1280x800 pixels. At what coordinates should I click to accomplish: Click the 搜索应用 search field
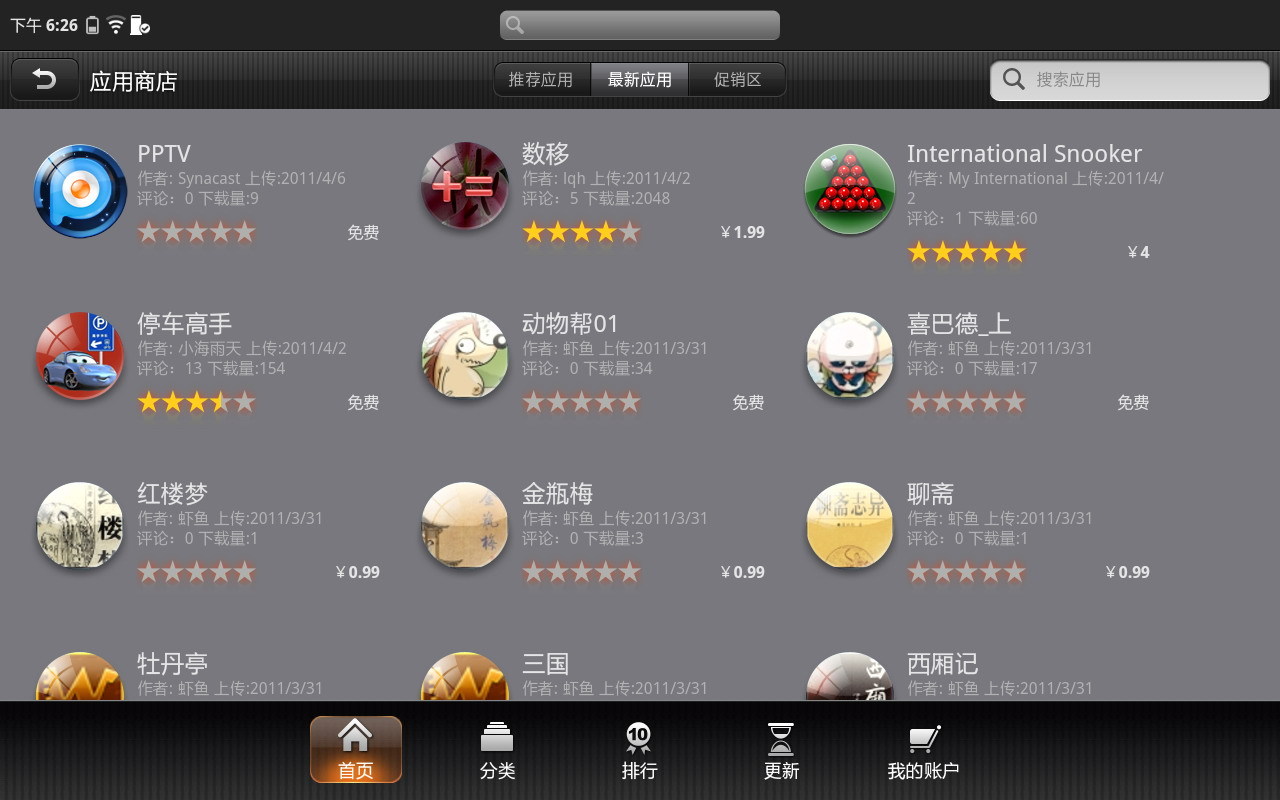(1130, 80)
